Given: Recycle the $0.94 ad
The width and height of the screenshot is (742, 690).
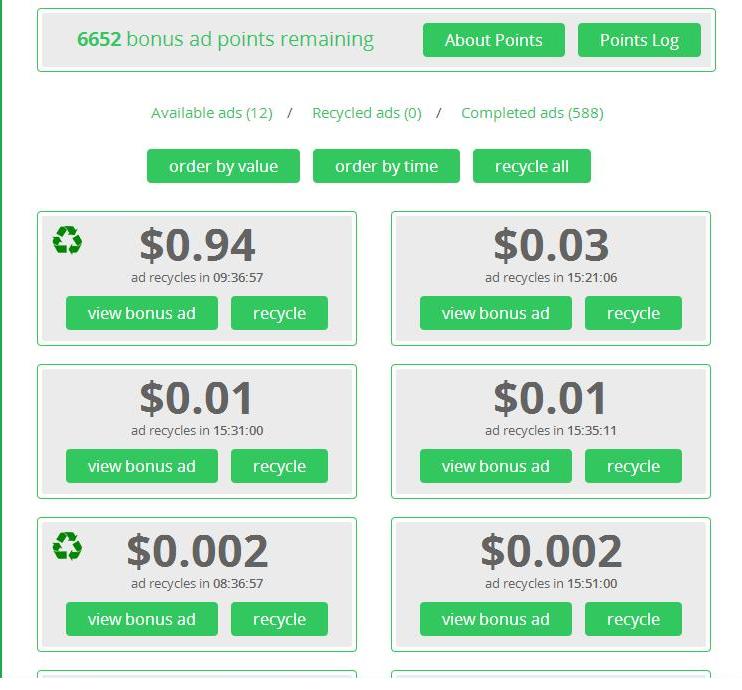Looking at the screenshot, I should coord(279,313).
